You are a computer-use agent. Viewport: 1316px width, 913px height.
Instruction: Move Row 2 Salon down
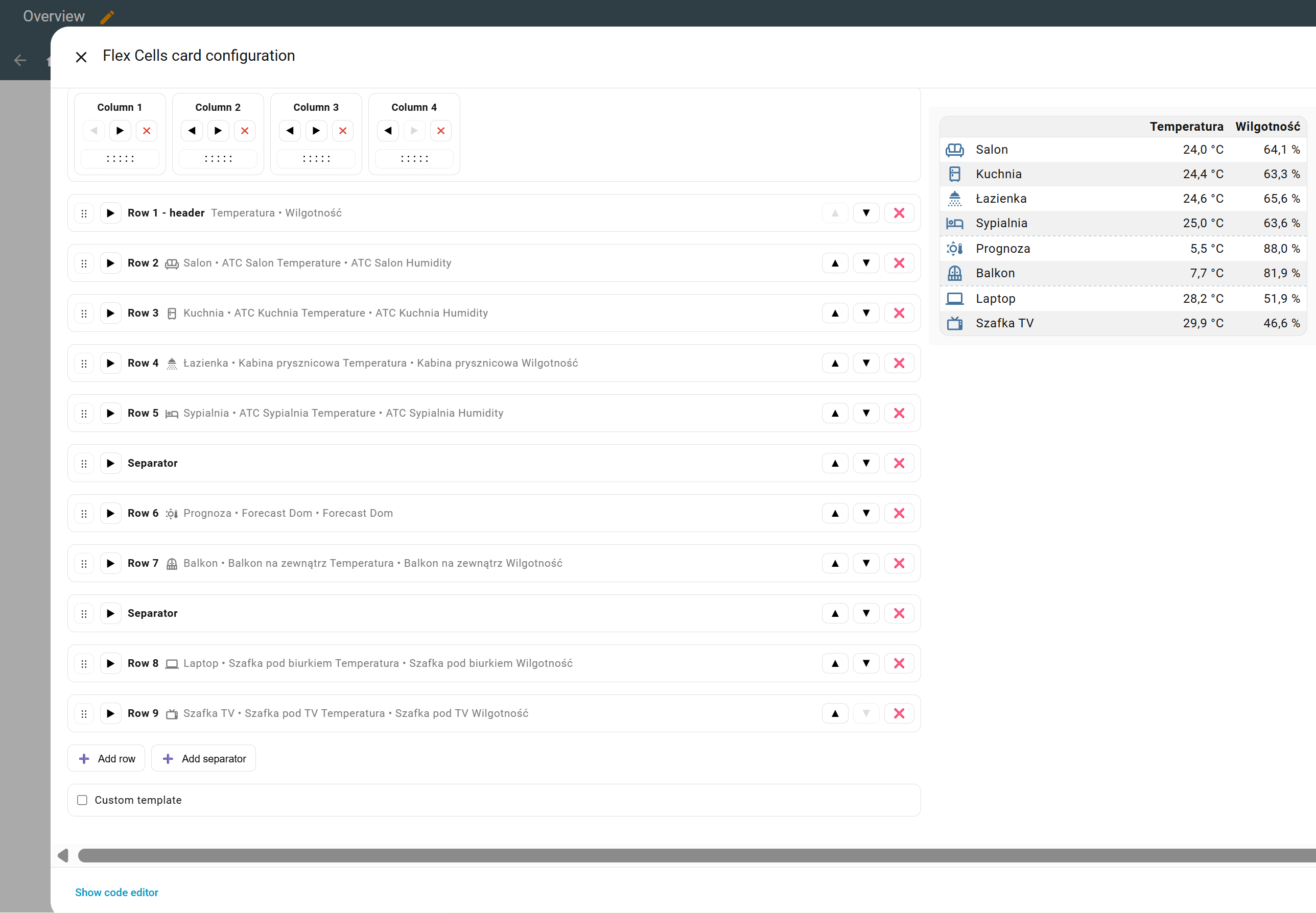pyautogui.click(x=866, y=263)
